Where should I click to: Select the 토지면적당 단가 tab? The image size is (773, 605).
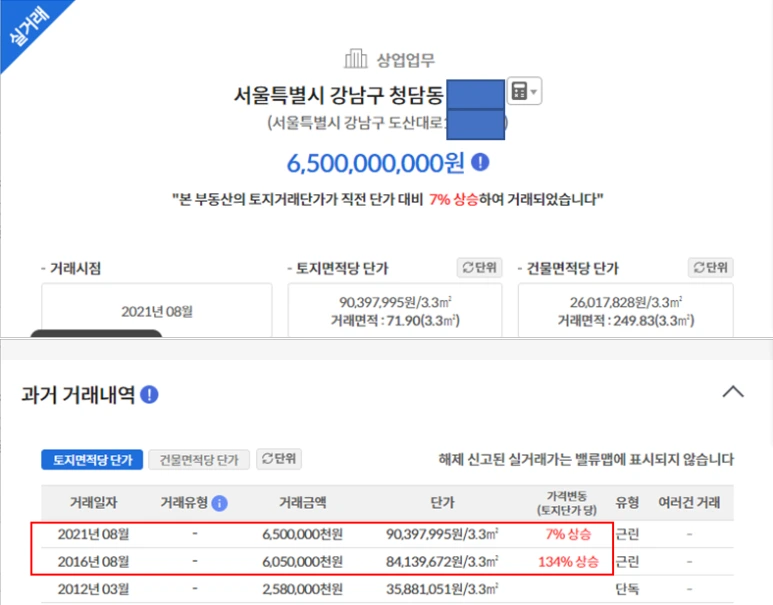[x=92, y=460]
